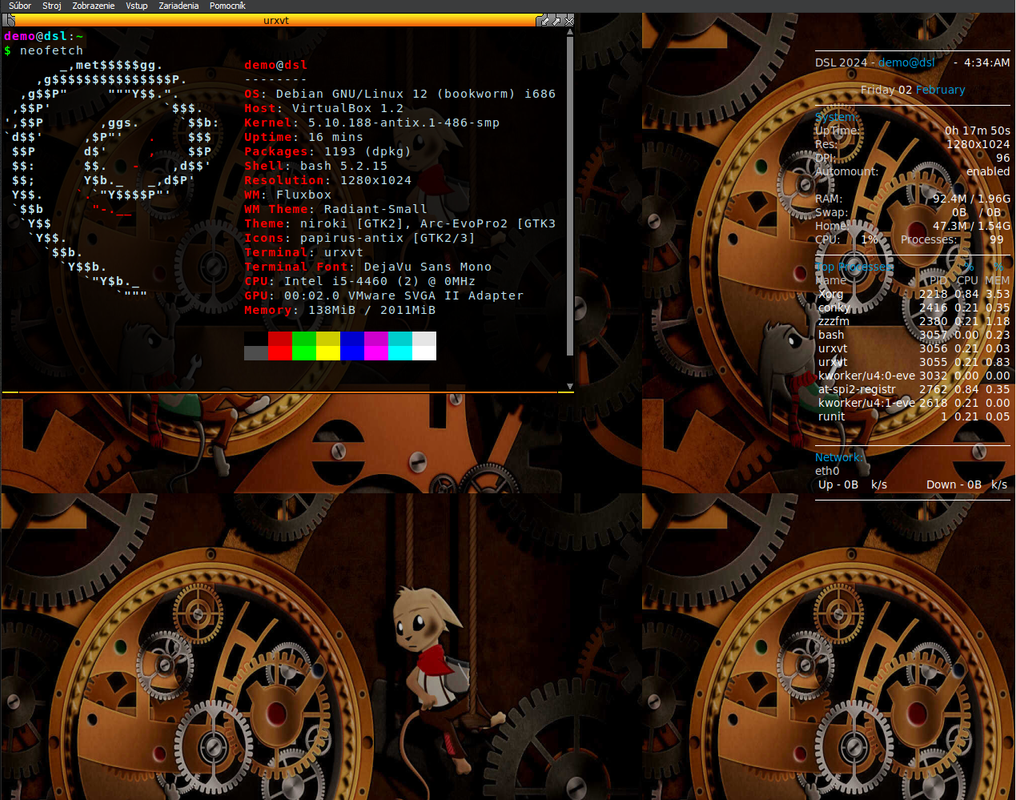Click the 'Resolution: 1280x1024' line in terminal
This screenshot has width=1016, height=800.
pos(328,180)
